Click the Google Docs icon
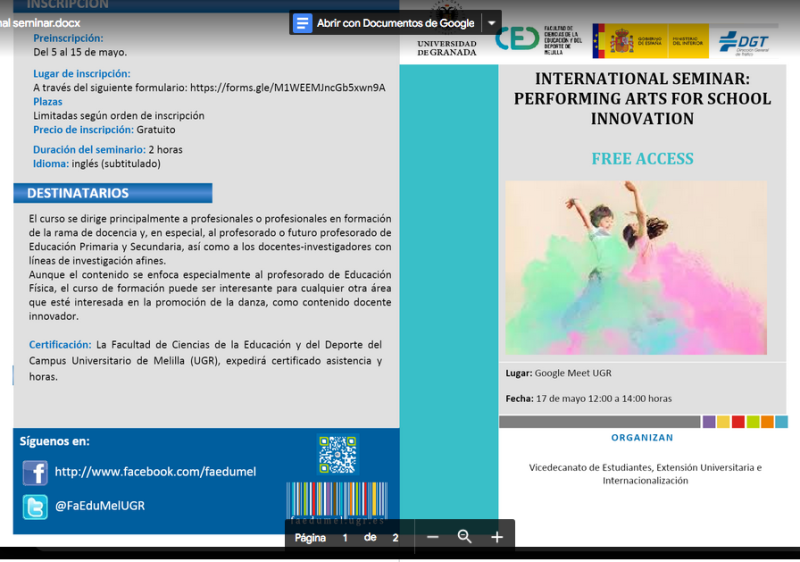The height and width of the screenshot is (562, 800). (x=302, y=23)
